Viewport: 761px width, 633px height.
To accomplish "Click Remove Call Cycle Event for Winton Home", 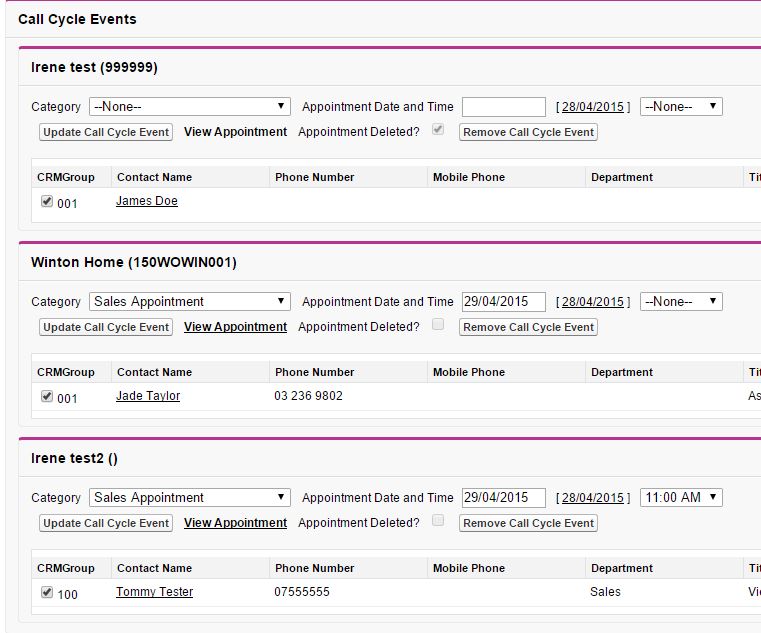I will tap(528, 327).
